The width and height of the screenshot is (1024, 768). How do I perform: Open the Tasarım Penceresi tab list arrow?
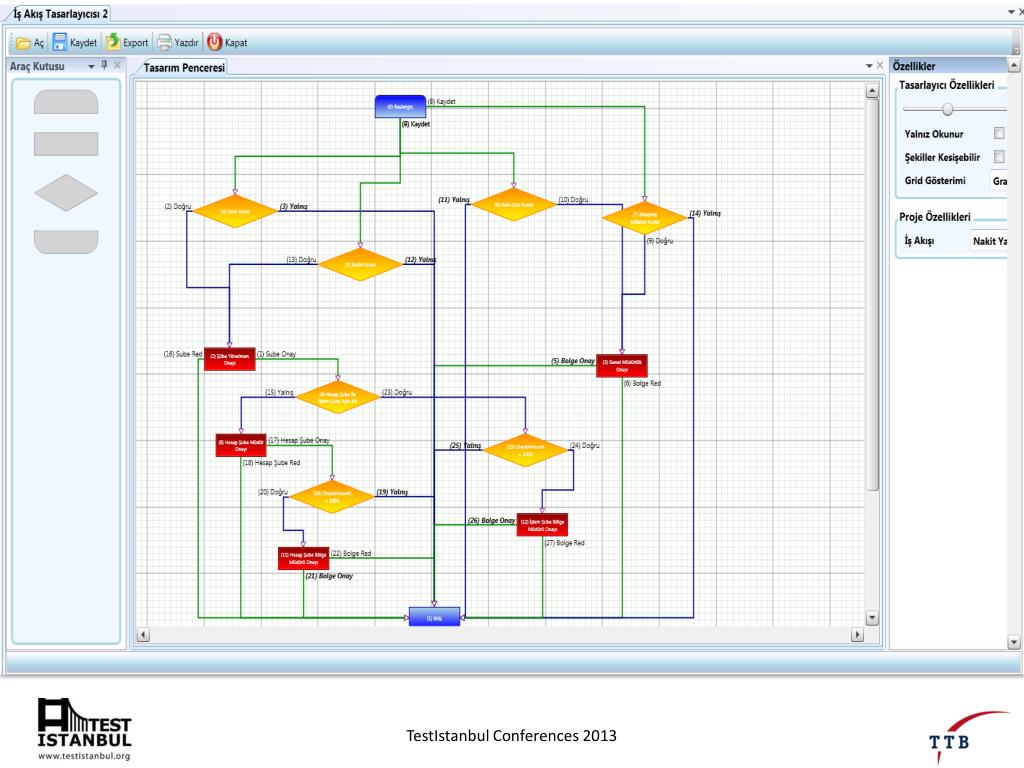tap(869, 66)
